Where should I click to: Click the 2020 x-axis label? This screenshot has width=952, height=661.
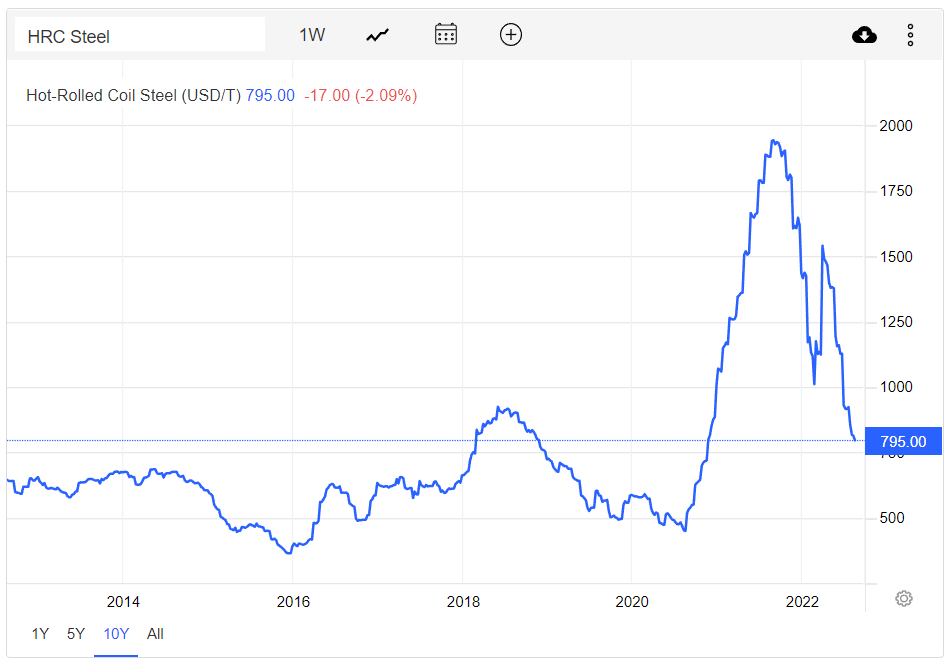click(x=632, y=602)
